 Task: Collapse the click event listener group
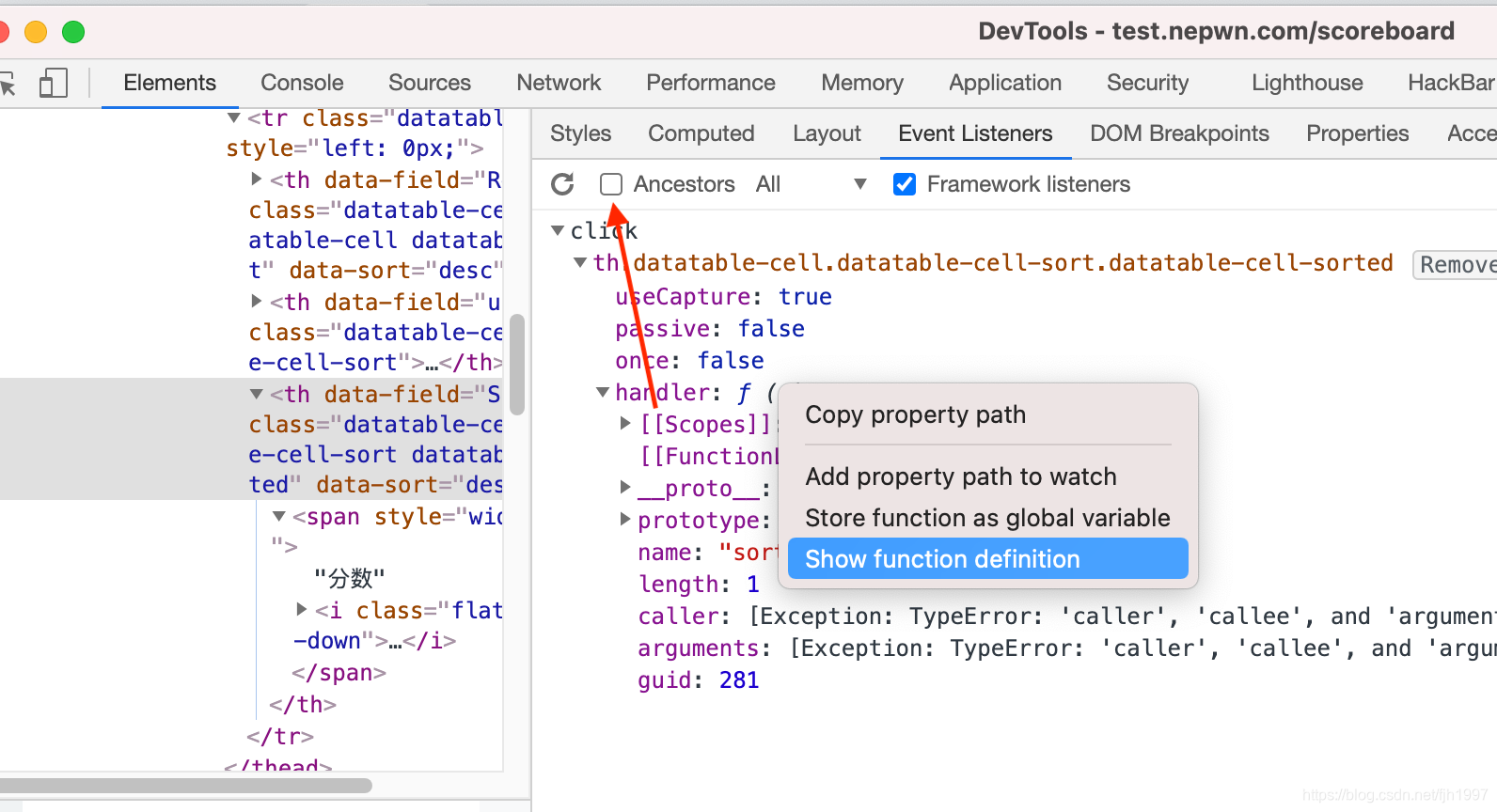558,230
